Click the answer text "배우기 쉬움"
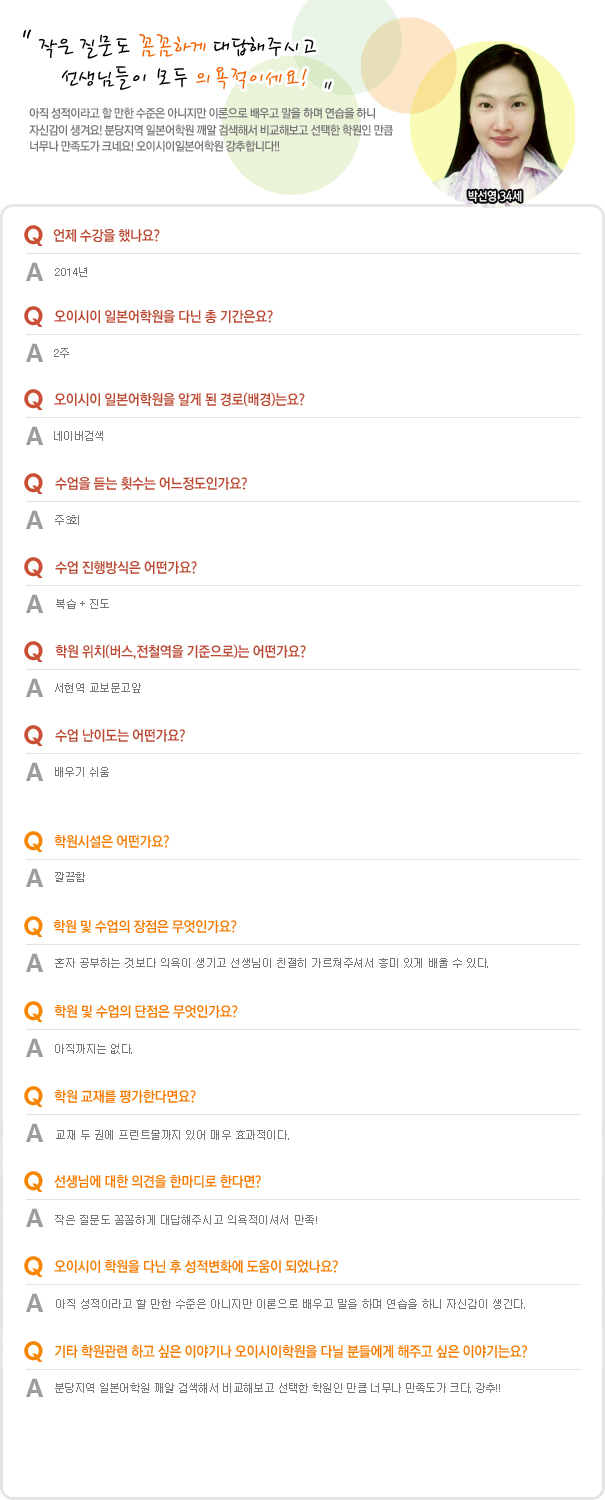This screenshot has width=605, height=1500. [82, 772]
